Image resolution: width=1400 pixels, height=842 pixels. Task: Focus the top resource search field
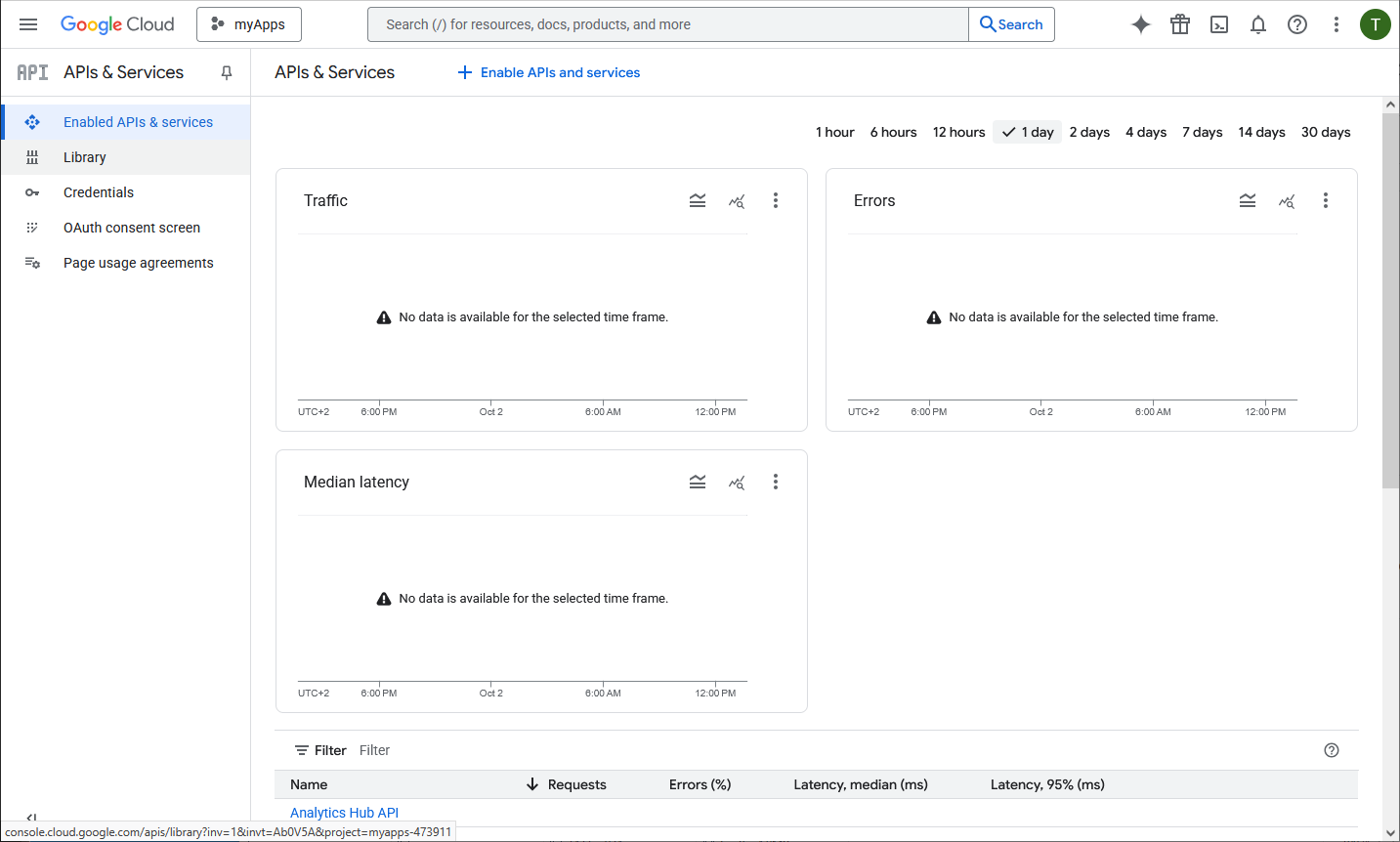[x=667, y=24]
